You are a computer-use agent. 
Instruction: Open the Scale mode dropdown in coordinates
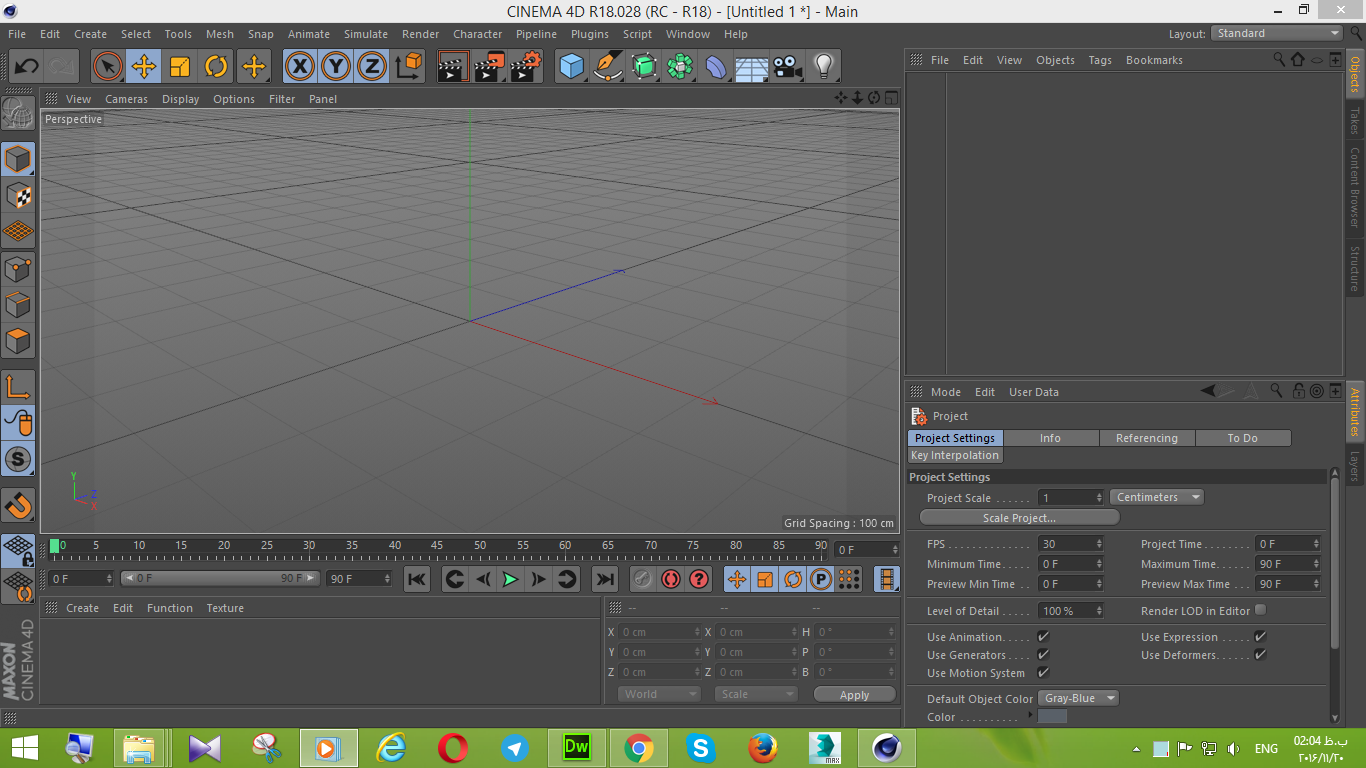[x=756, y=694]
